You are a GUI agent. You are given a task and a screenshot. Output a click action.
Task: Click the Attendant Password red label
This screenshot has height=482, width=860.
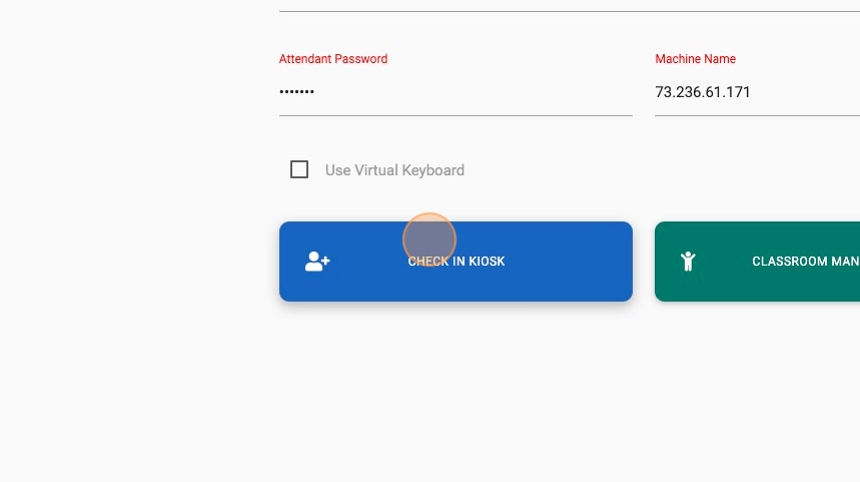tap(333, 59)
